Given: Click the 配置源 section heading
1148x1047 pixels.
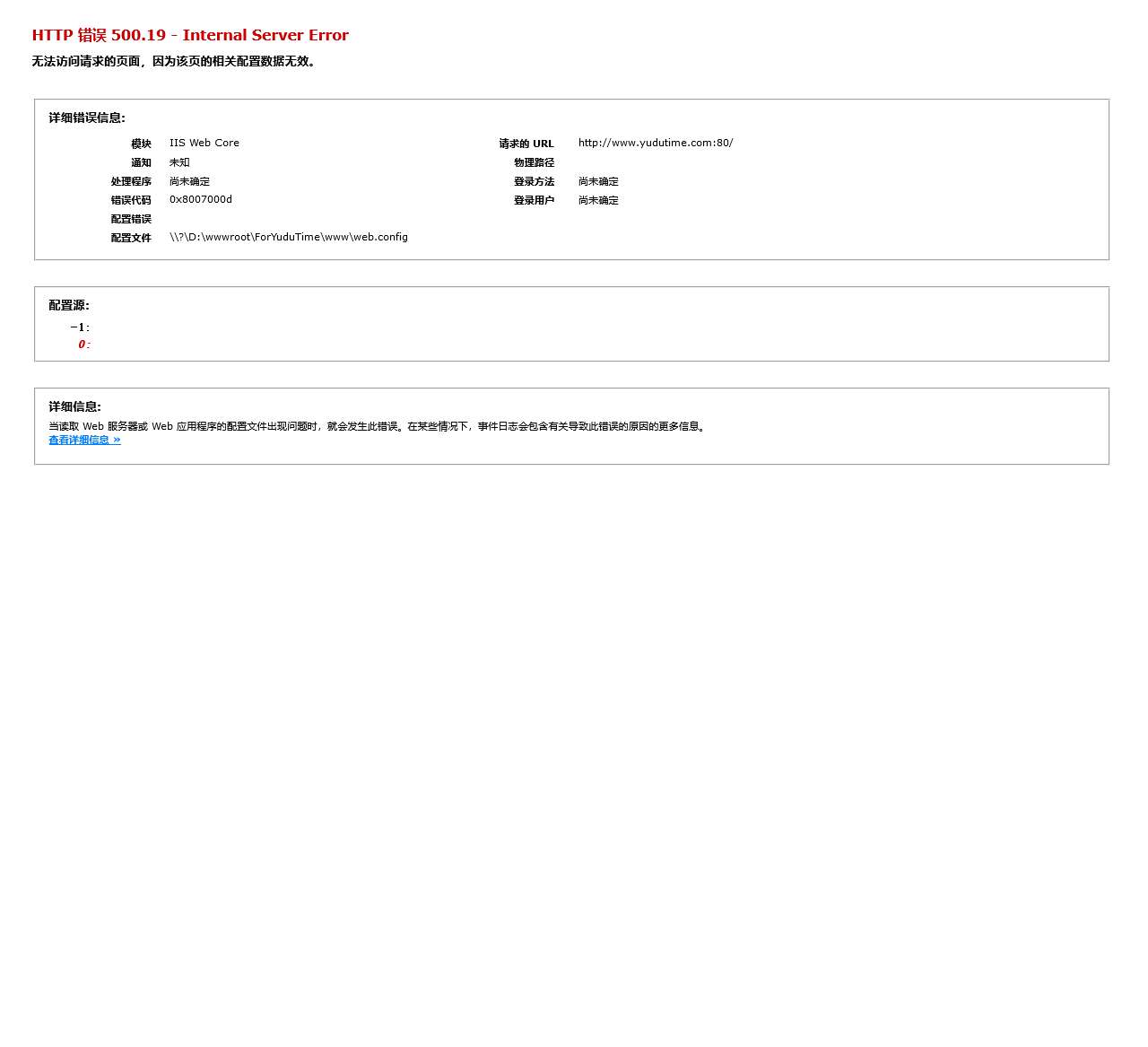Looking at the screenshot, I should coord(69,305).
